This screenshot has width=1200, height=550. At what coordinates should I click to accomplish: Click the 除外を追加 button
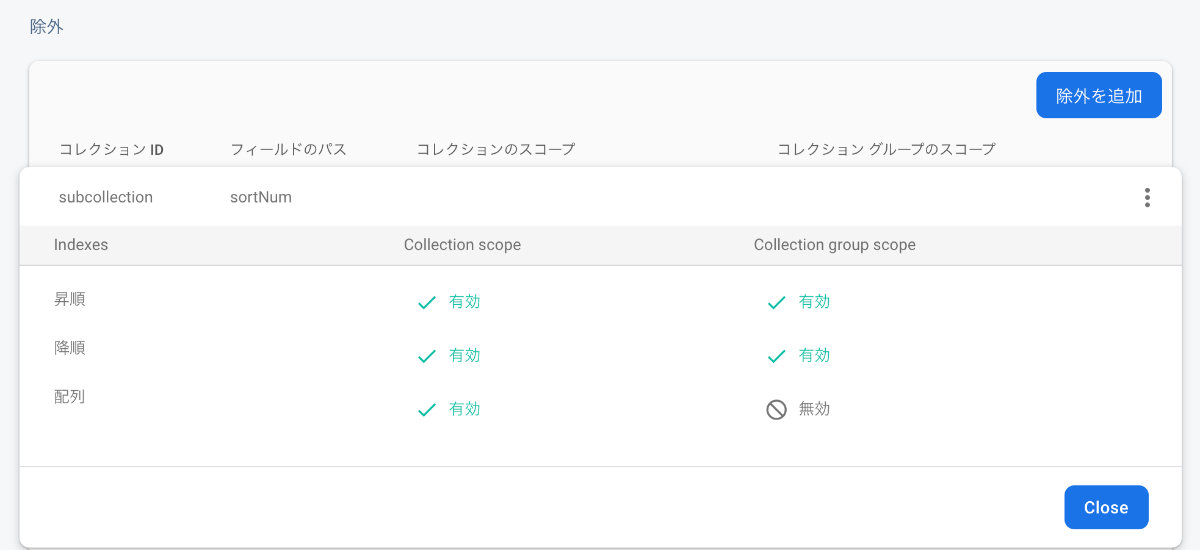1098,96
